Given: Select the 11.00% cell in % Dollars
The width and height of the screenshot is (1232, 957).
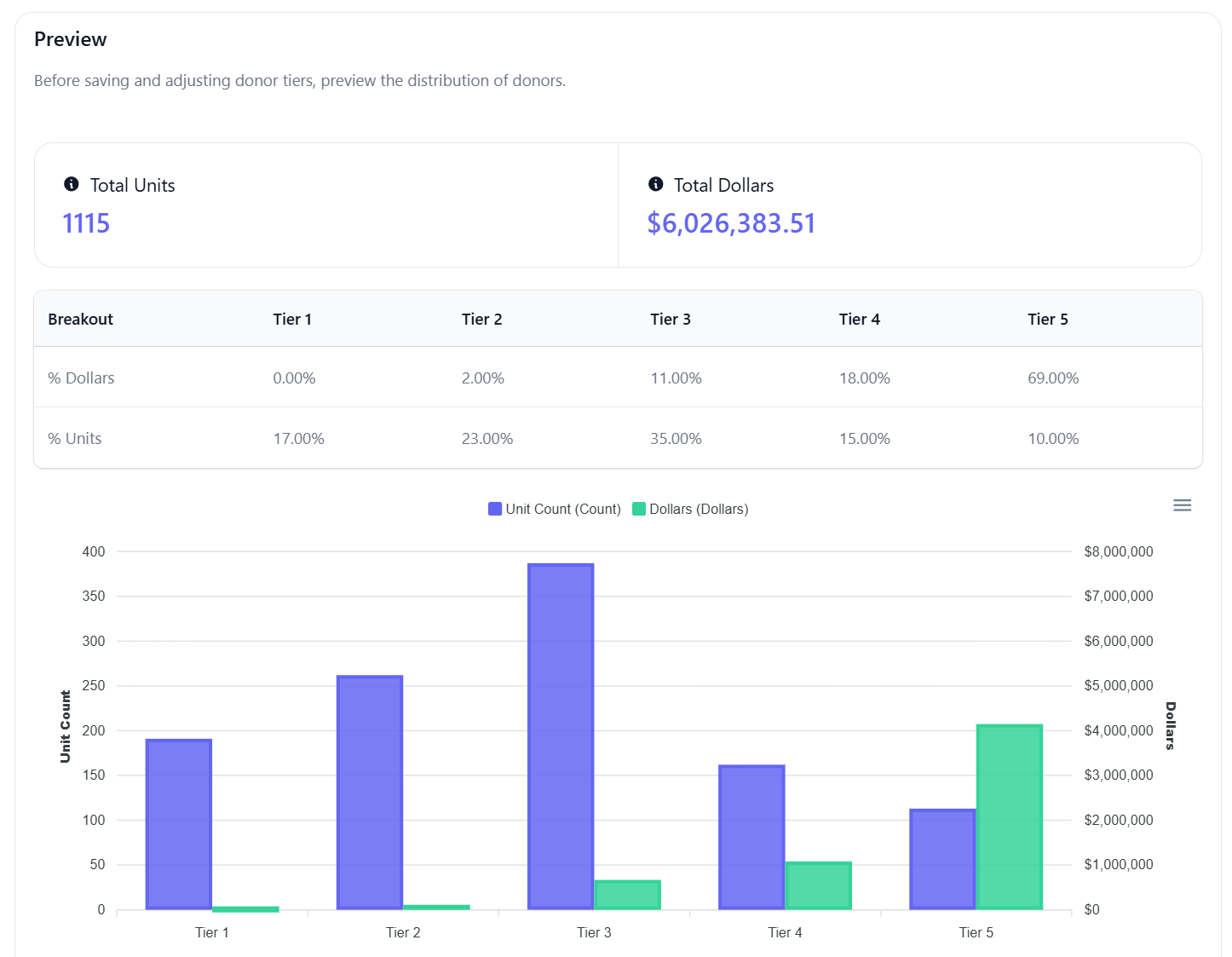Looking at the screenshot, I should [676, 378].
